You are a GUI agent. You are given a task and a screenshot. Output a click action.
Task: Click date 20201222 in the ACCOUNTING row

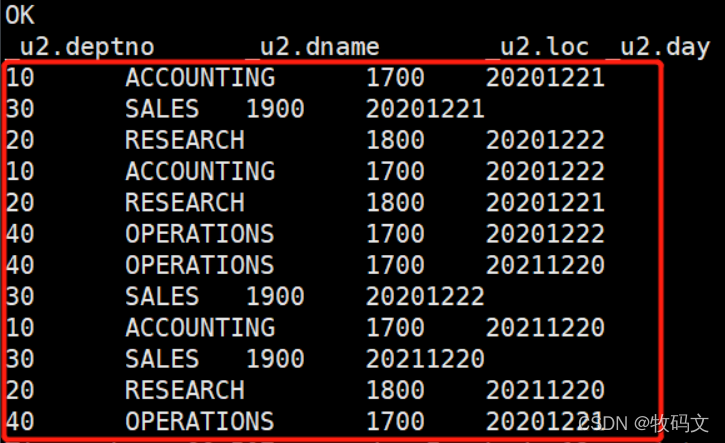pos(545,172)
